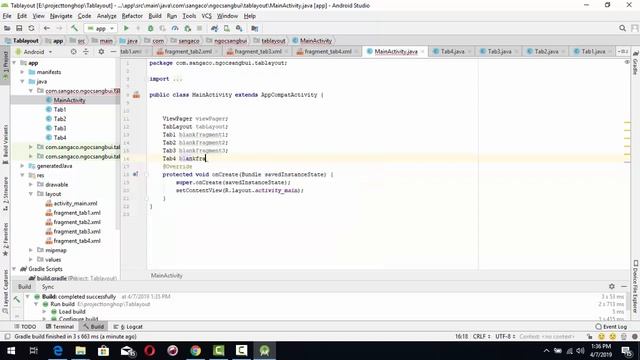Open File Explorer from the taskbar
The height and width of the screenshot is (360, 640).
click(x=80, y=351)
